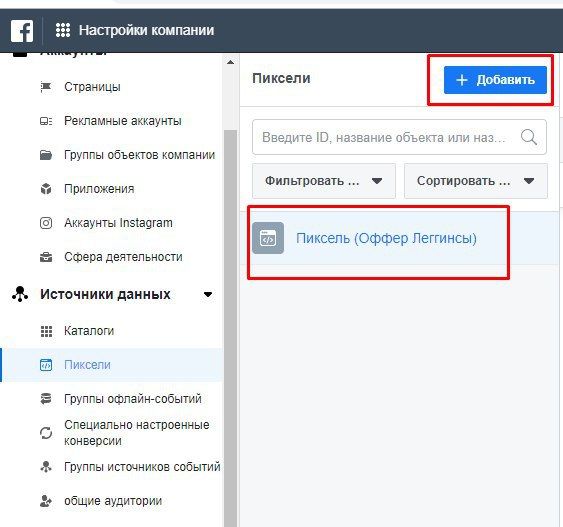
Task: Click the Facebook logo icon
Action: (x=22, y=31)
